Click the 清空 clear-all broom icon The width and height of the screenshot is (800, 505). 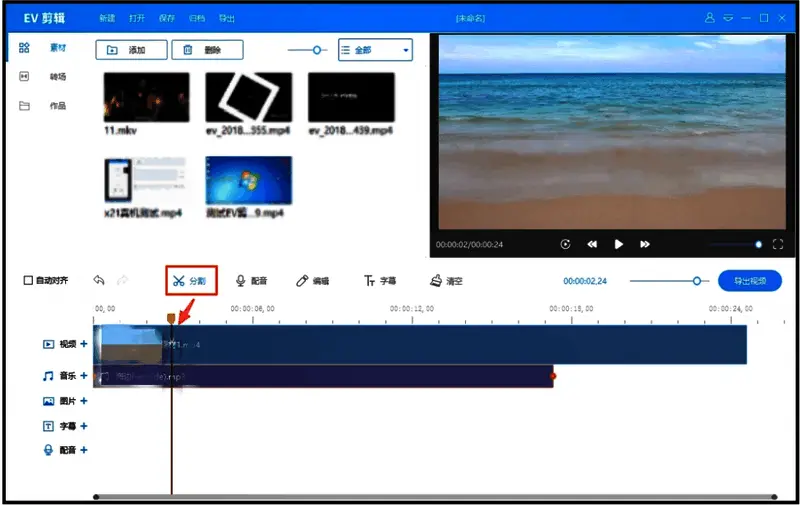tap(446, 281)
